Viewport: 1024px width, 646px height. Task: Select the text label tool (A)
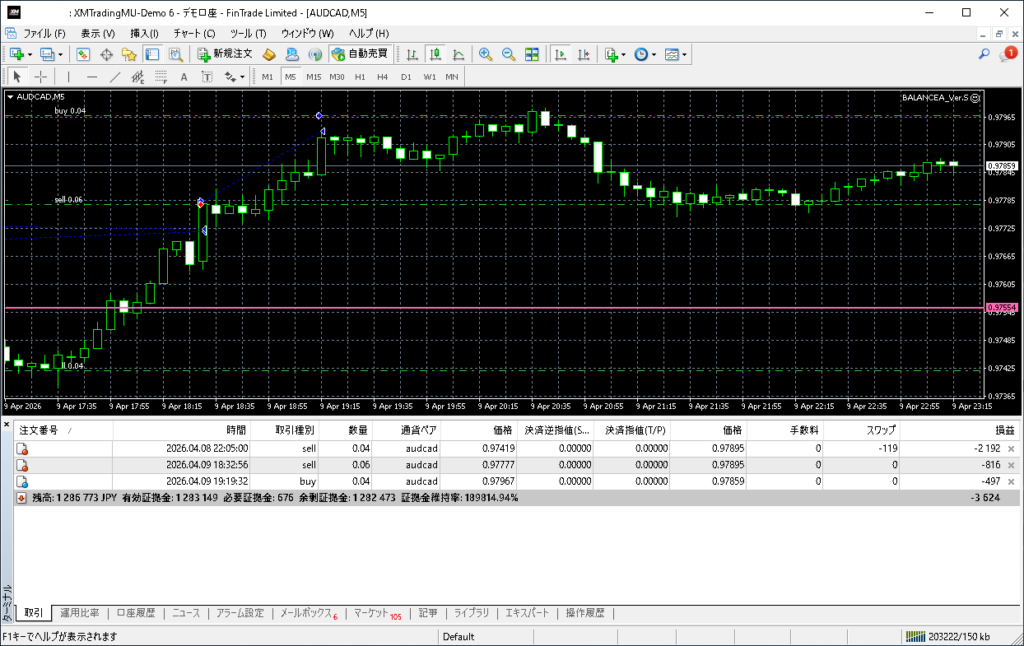pos(183,76)
